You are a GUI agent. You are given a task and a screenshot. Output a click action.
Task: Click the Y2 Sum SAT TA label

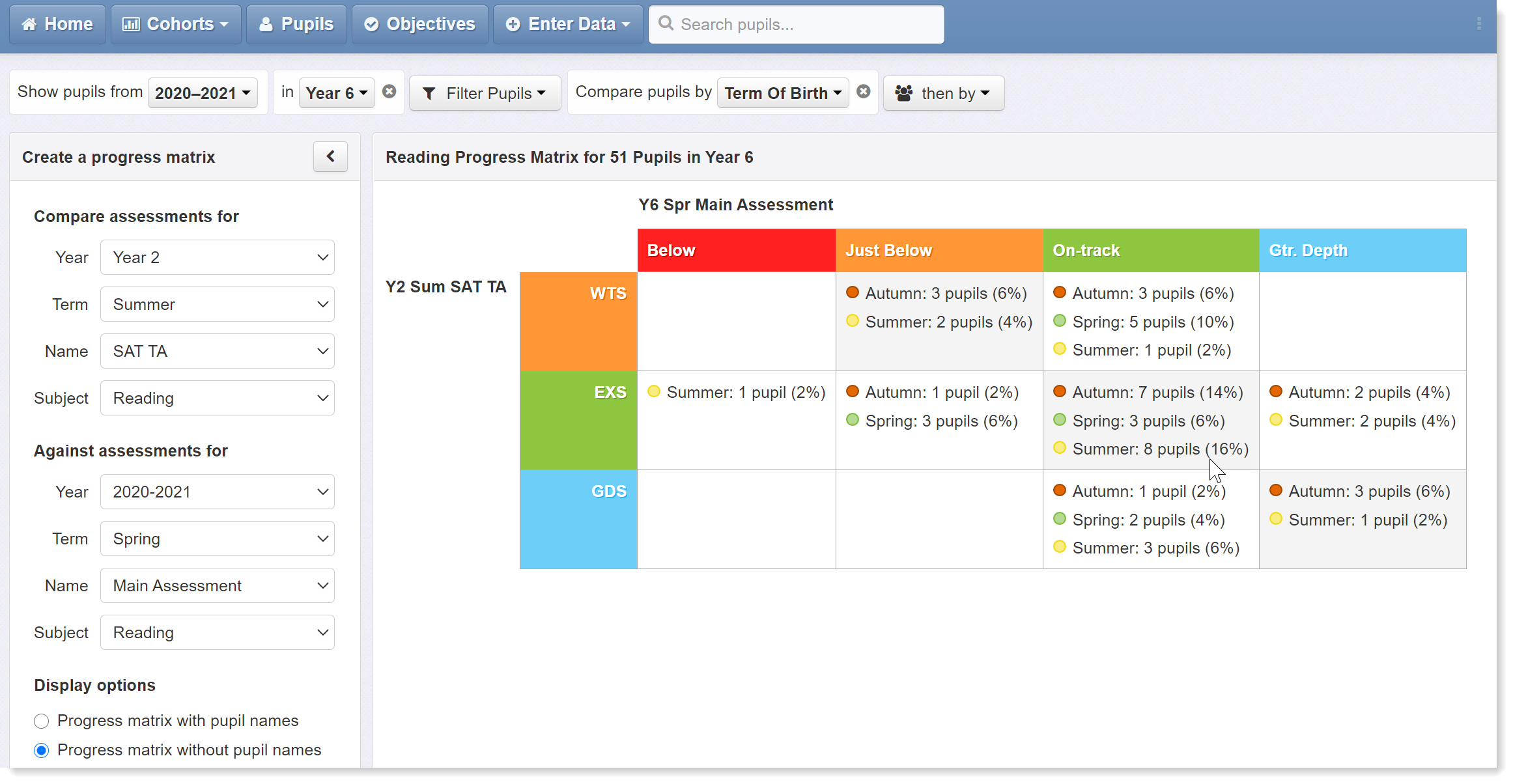(x=445, y=287)
